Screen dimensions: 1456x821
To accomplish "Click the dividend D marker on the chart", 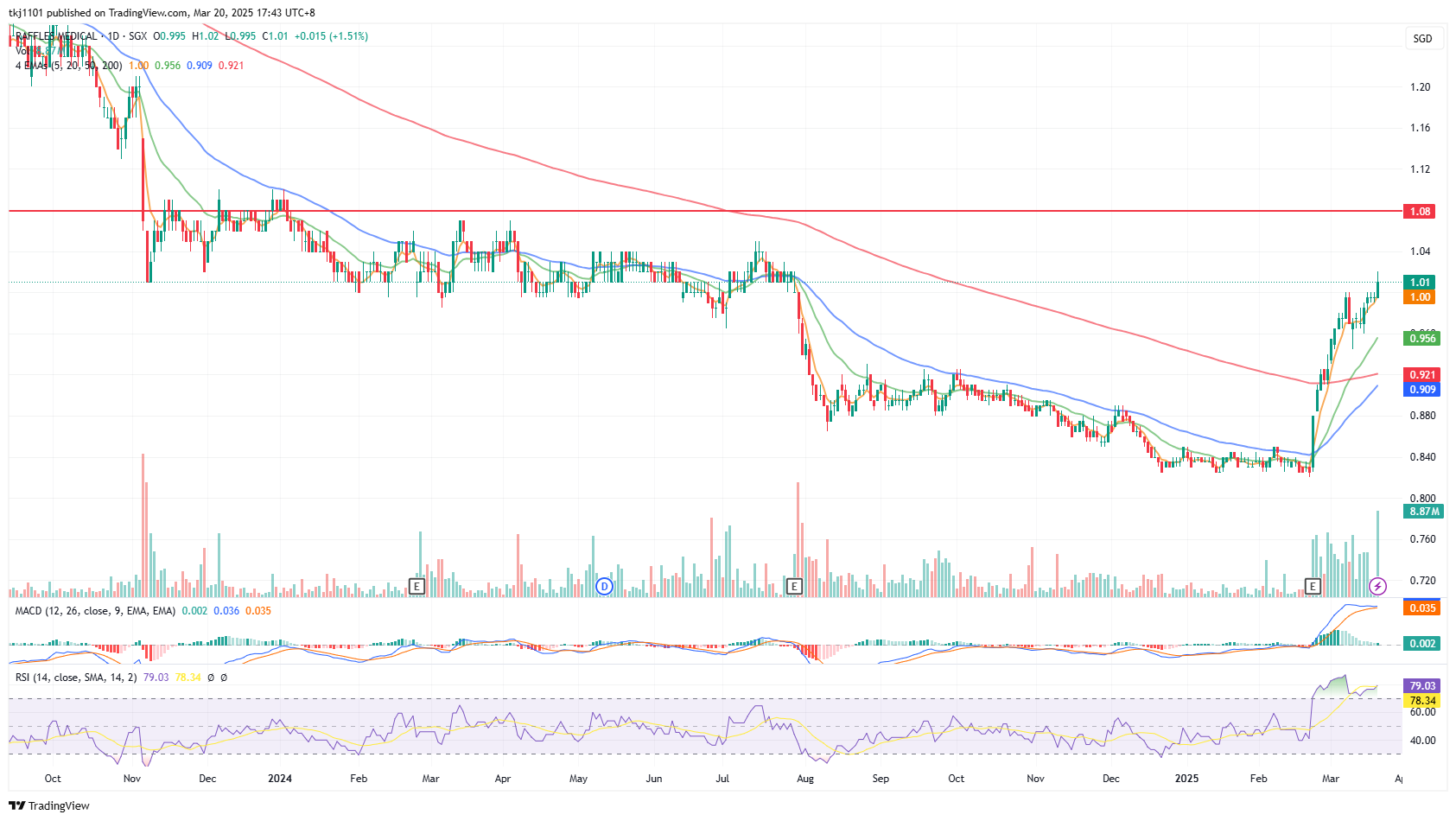I will click(605, 587).
